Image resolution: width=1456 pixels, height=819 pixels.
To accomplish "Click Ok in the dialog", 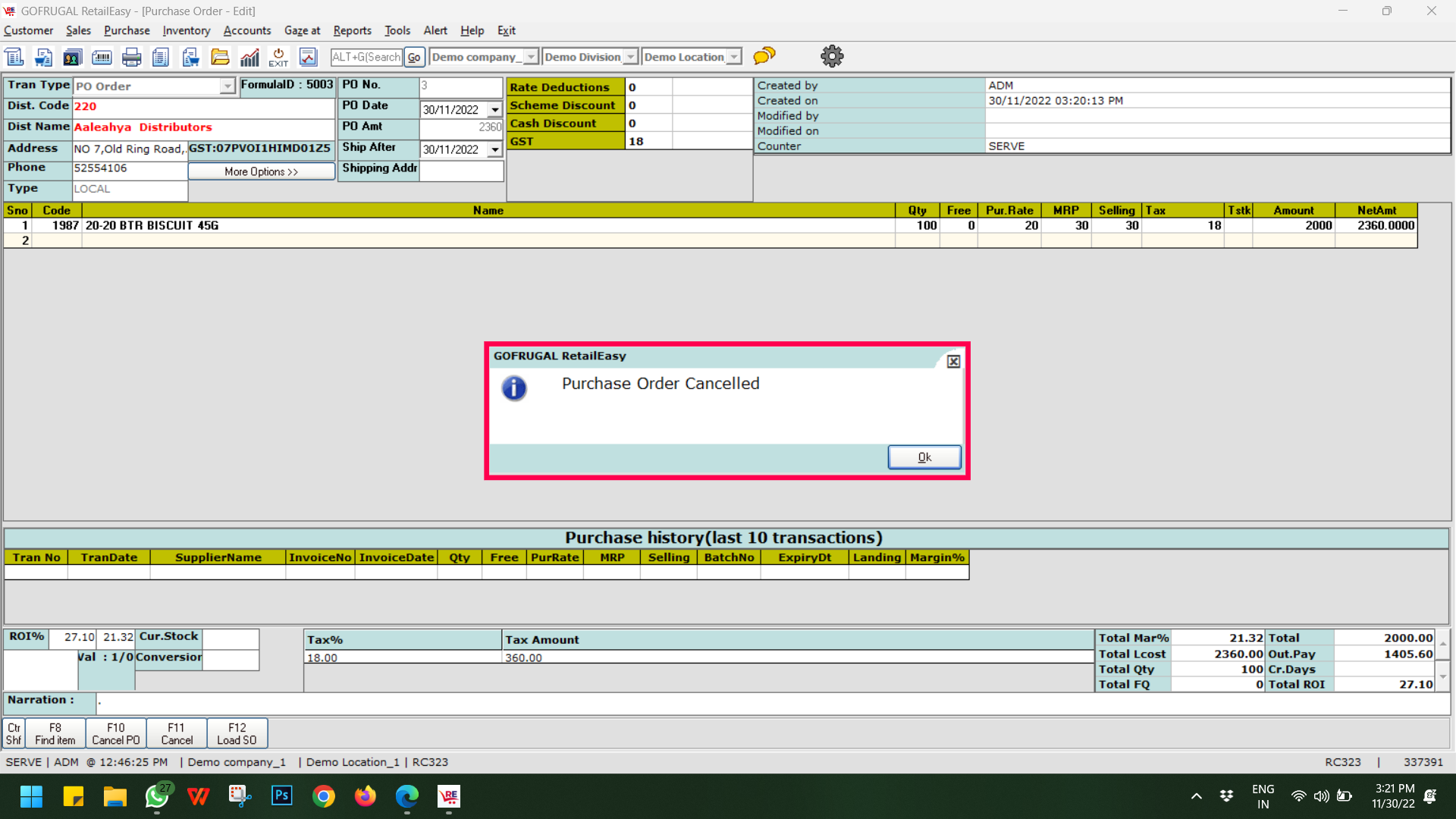I will 924,457.
